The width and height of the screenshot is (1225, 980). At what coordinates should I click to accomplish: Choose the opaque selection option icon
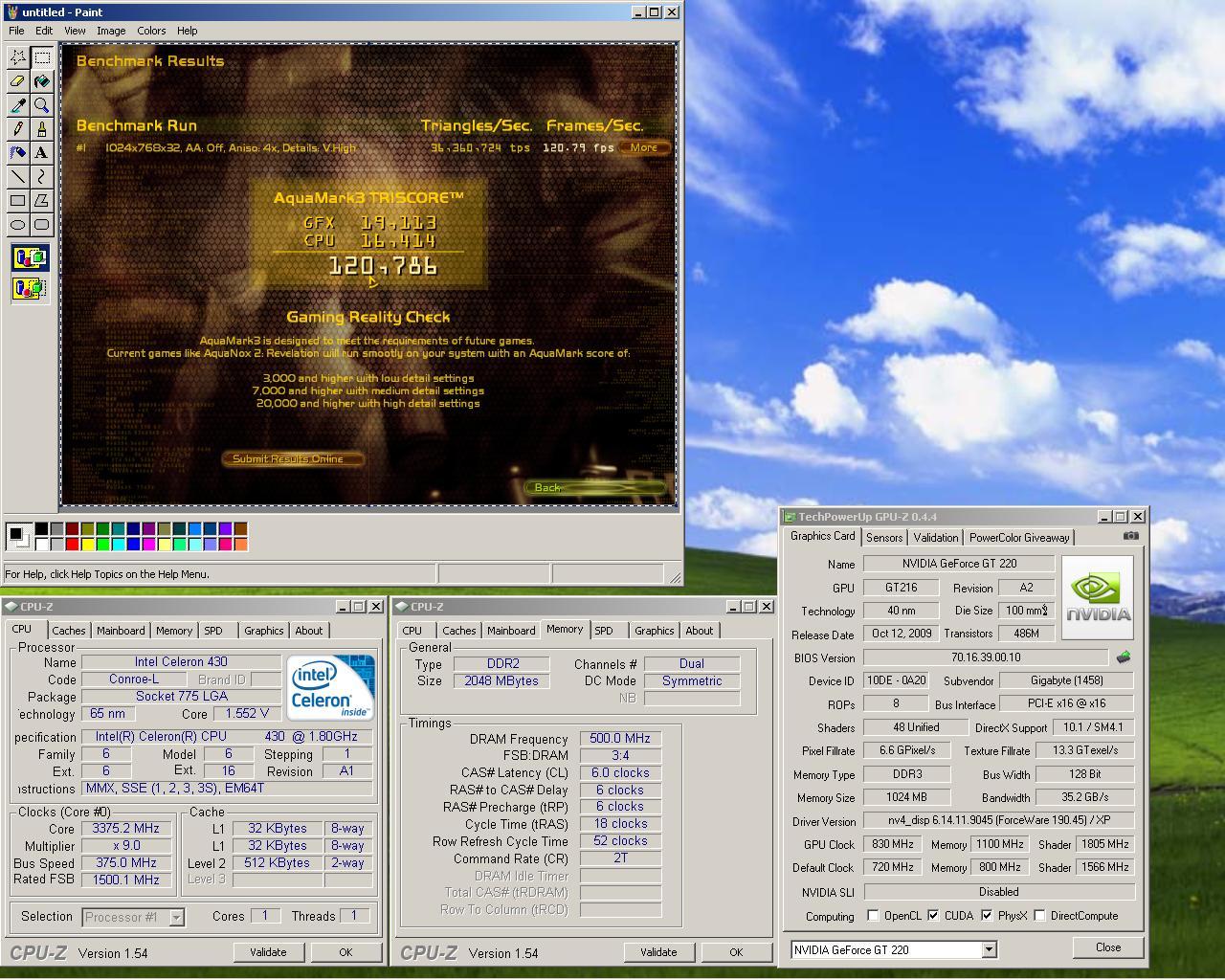(x=30, y=257)
